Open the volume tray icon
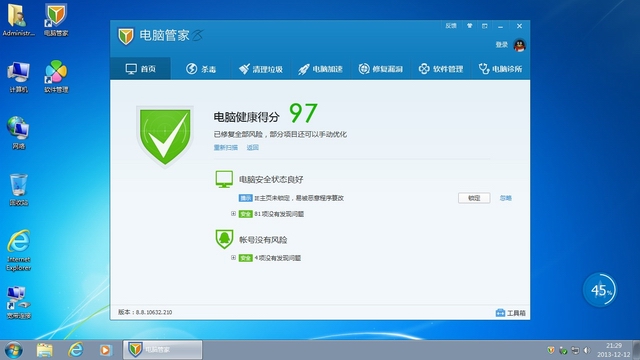Viewport: 640px width, 360px height. tap(587, 350)
